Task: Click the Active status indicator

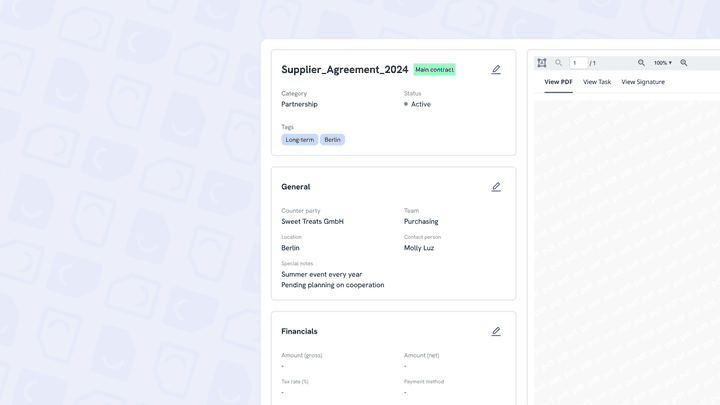Action: [x=420, y=104]
